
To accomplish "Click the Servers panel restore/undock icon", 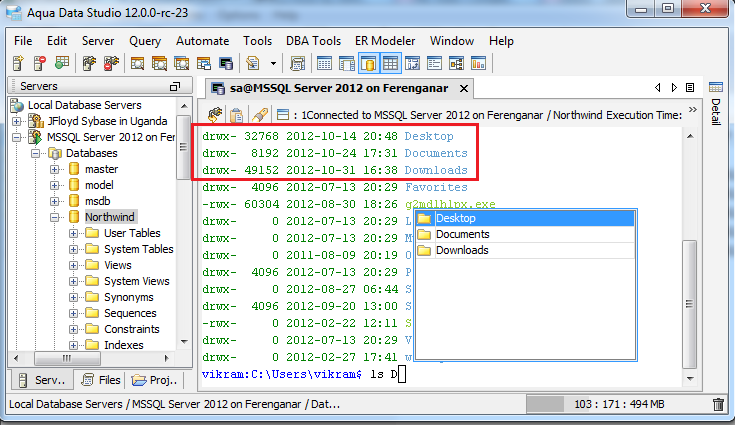I will click(174, 86).
